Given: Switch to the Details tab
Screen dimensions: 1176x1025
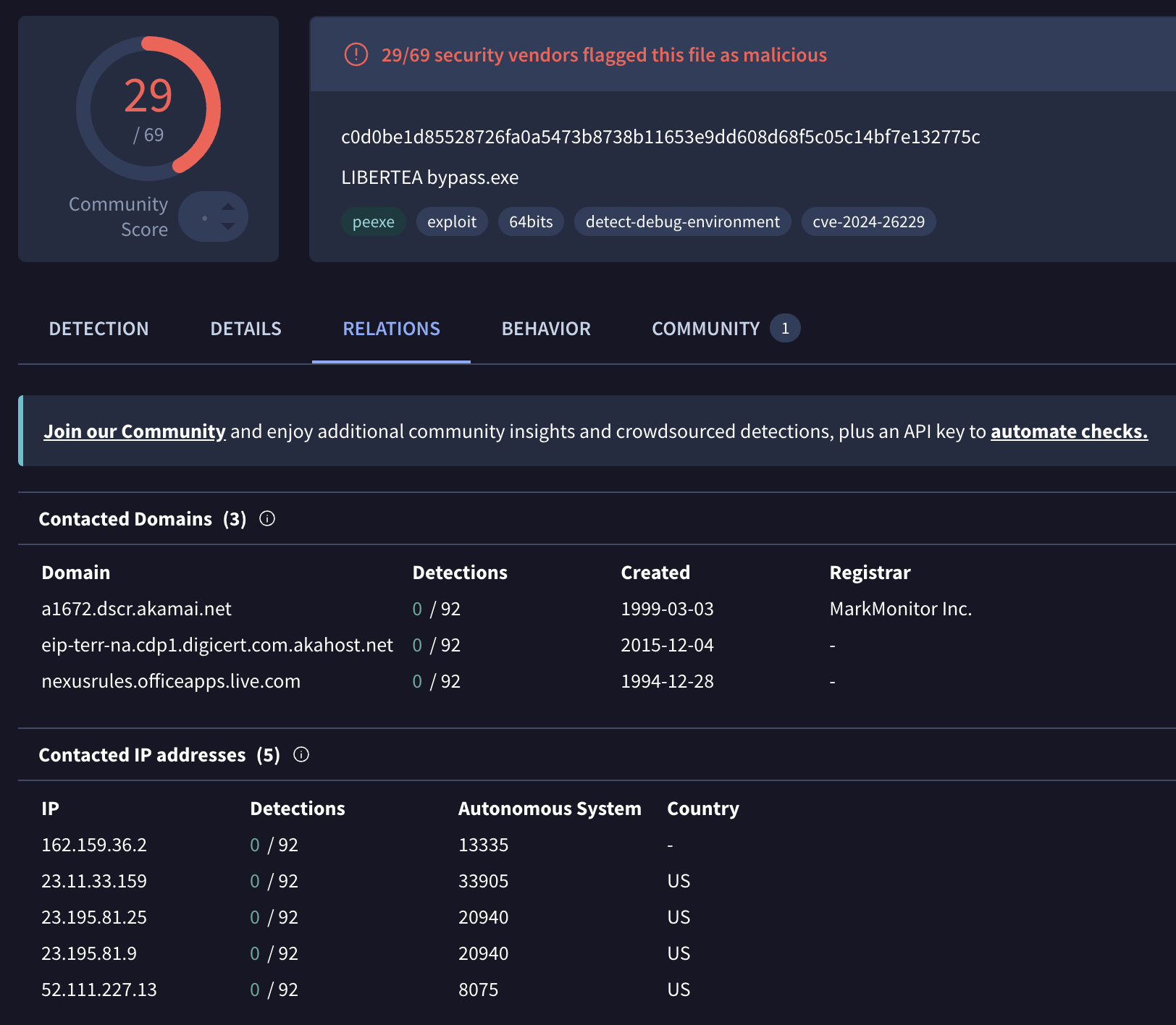Looking at the screenshot, I should [x=246, y=329].
